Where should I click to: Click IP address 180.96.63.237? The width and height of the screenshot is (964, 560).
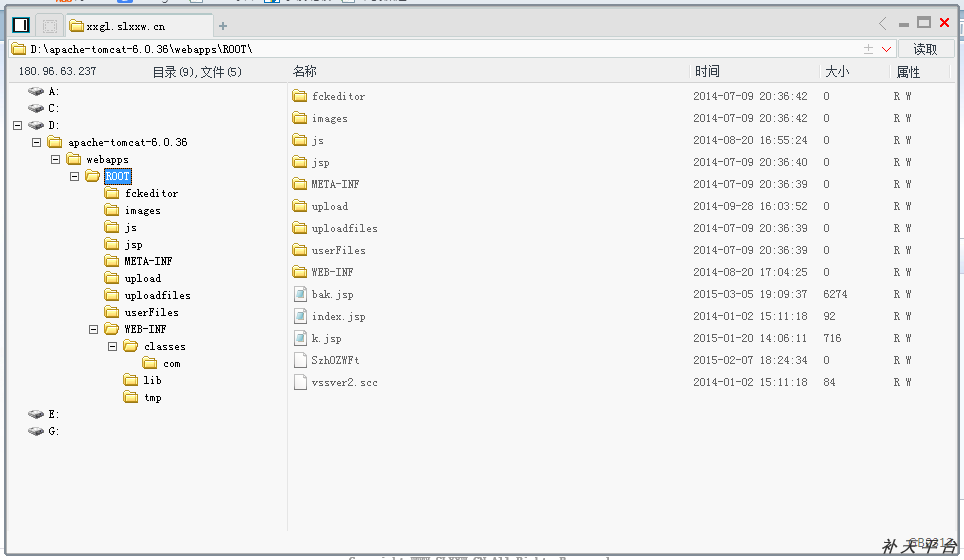[x=57, y=71]
